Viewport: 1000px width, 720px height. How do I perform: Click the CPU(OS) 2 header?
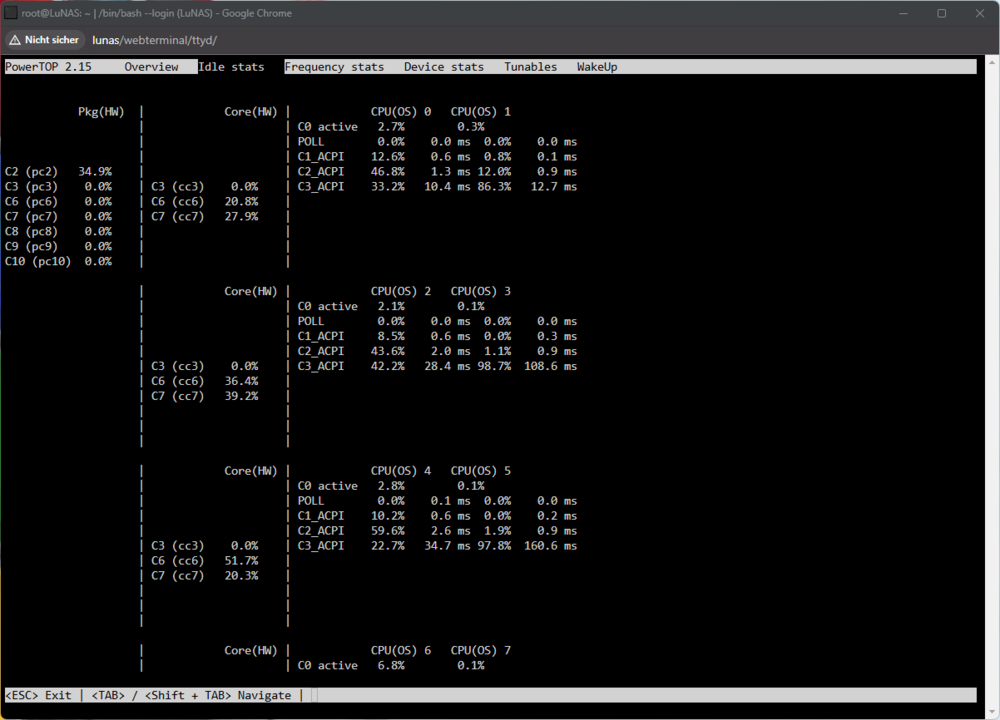(401, 291)
